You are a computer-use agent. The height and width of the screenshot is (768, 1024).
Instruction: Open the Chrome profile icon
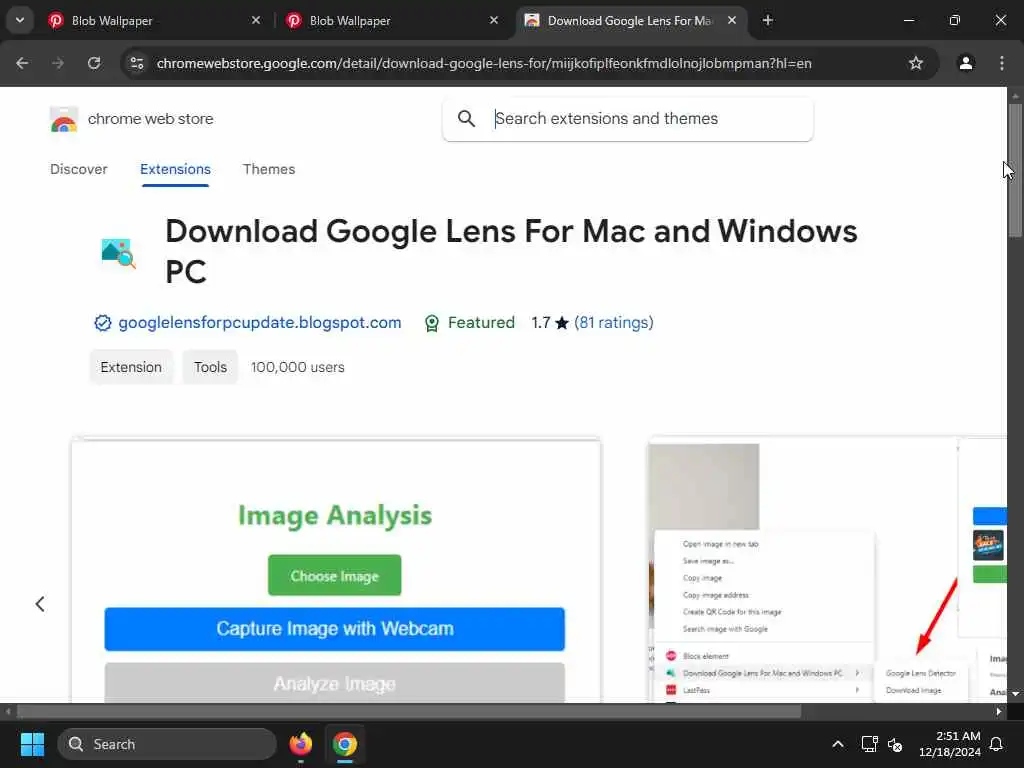tap(966, 63)
